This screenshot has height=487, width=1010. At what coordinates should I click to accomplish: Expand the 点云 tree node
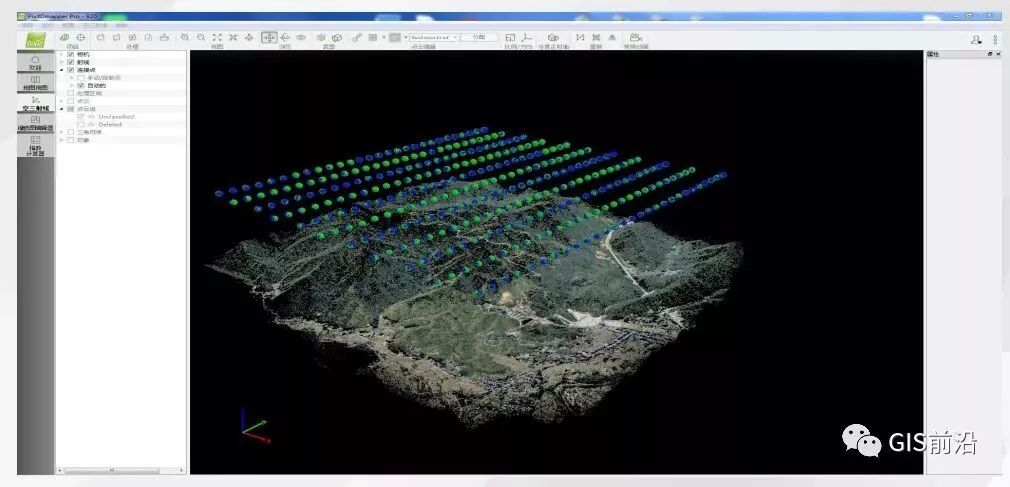pos(62,101)
